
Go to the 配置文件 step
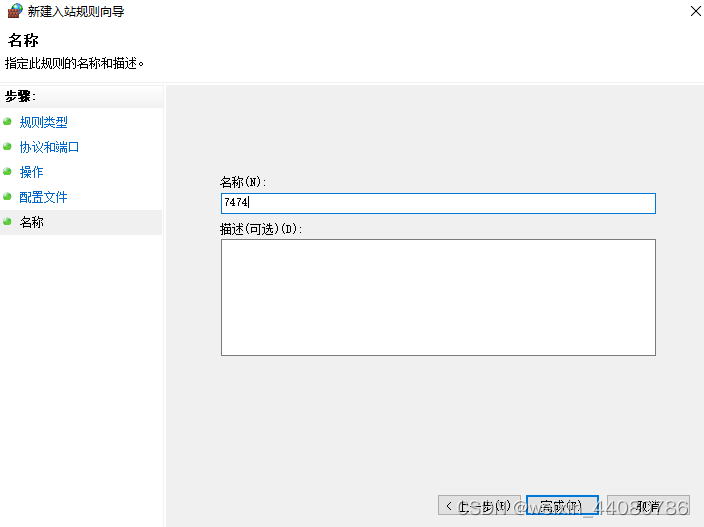[43, 197]
